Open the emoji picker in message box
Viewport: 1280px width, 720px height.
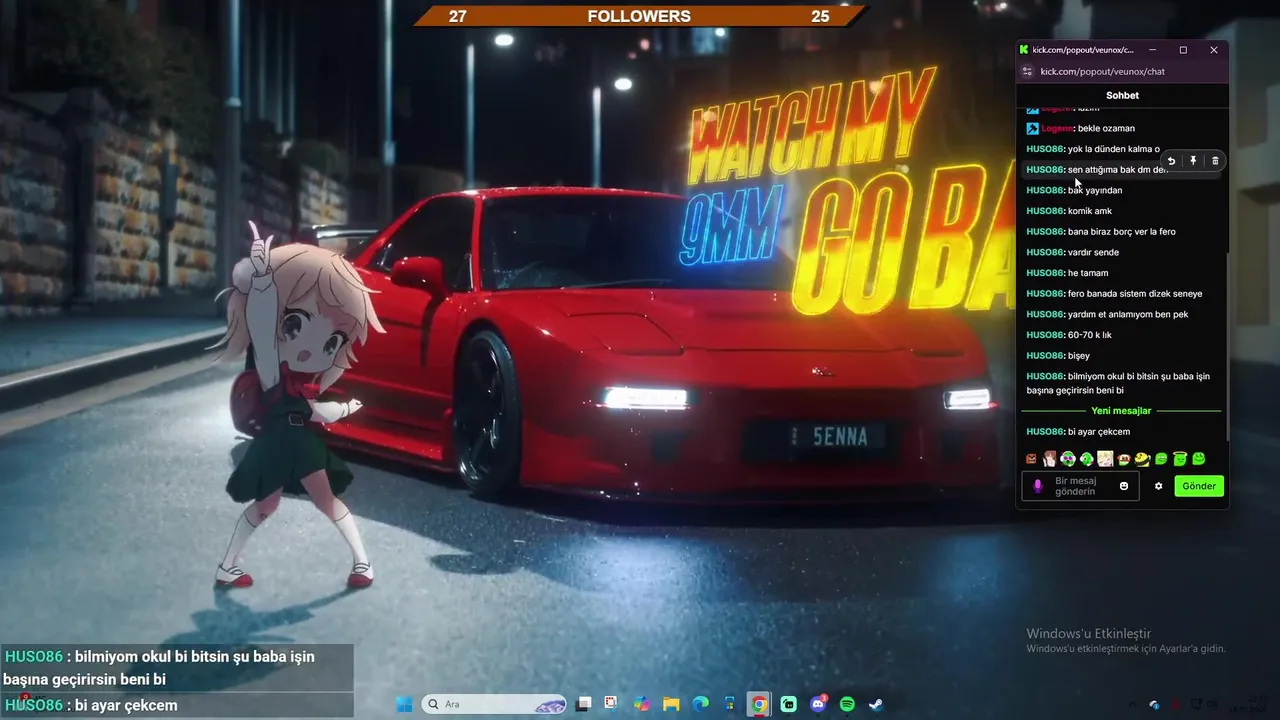(1124, 486)
